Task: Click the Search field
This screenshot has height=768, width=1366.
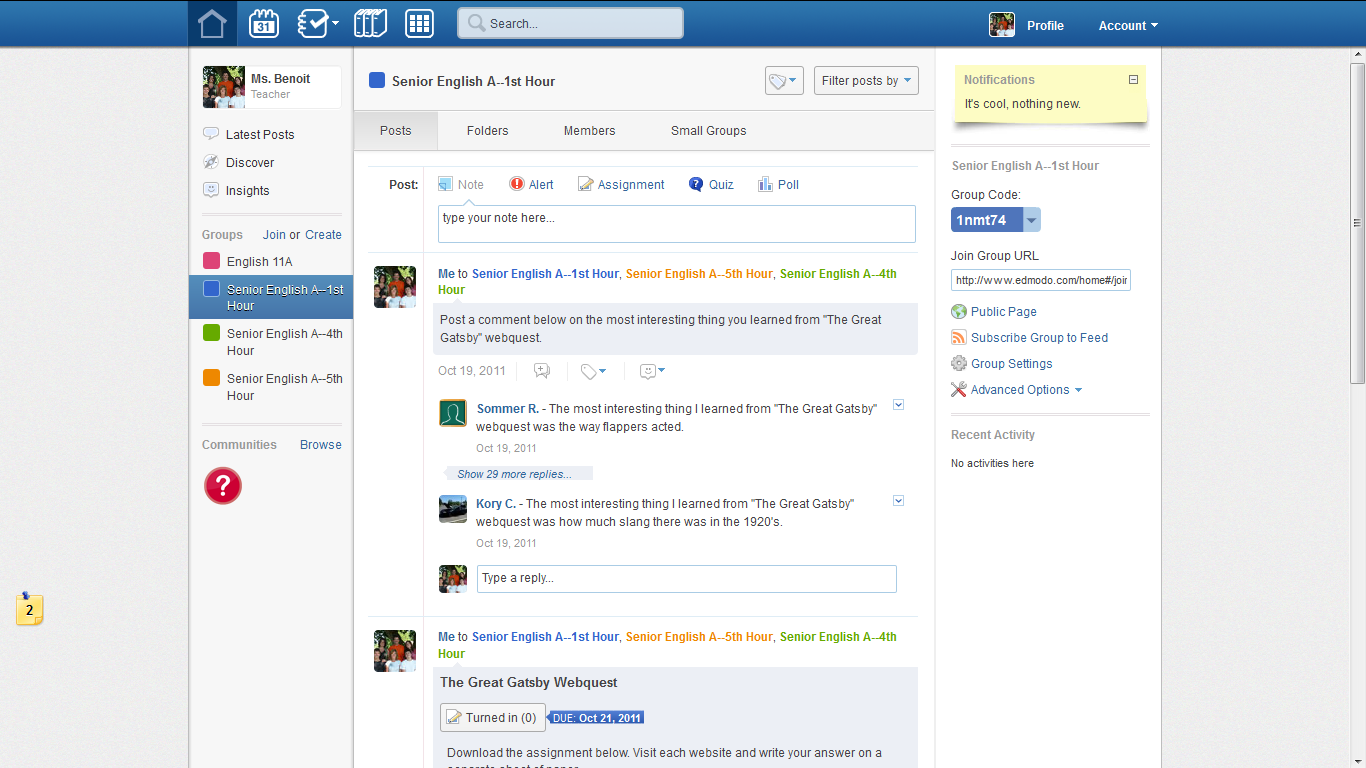Action: point(570,23)
